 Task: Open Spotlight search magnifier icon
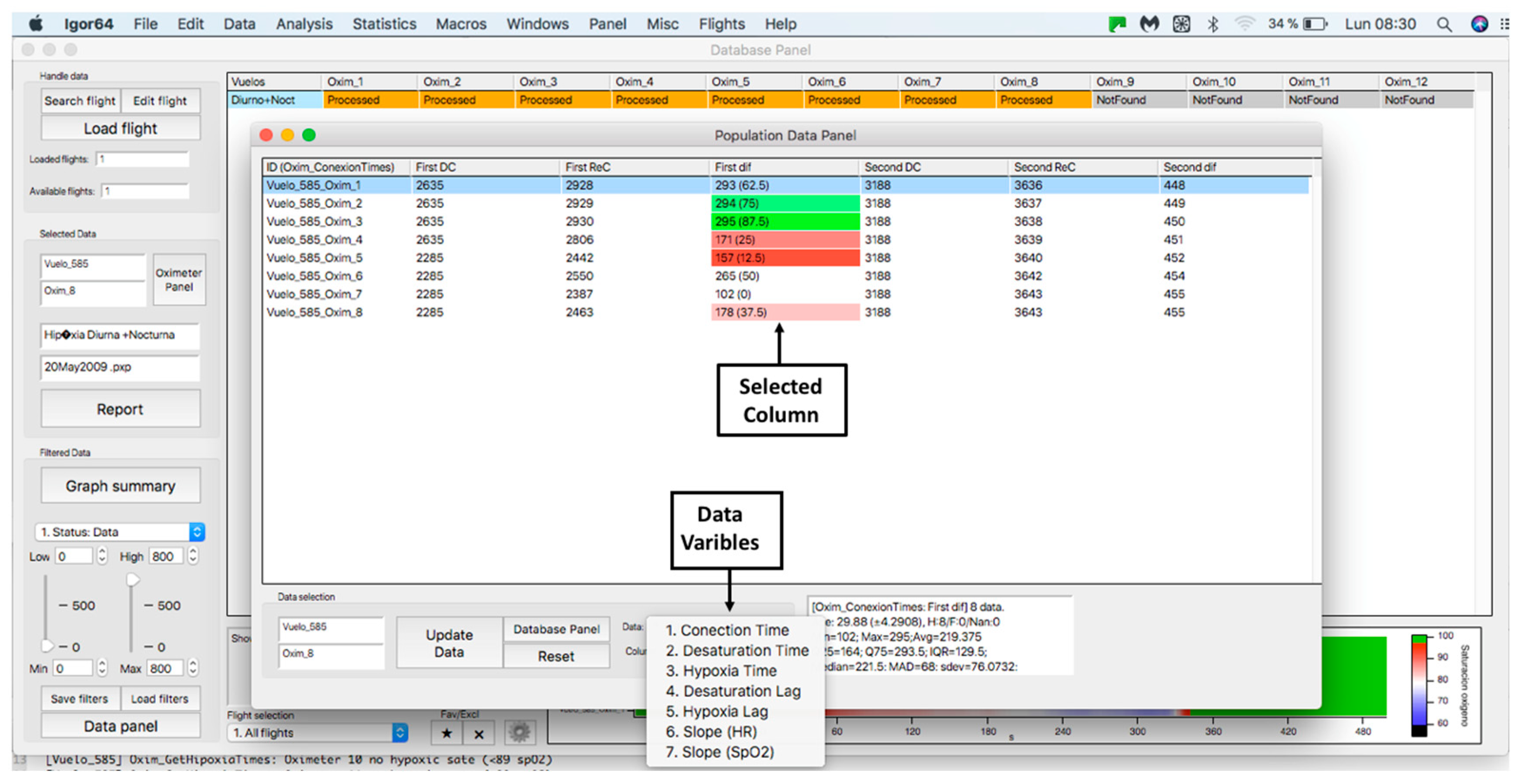[1444, 24]
